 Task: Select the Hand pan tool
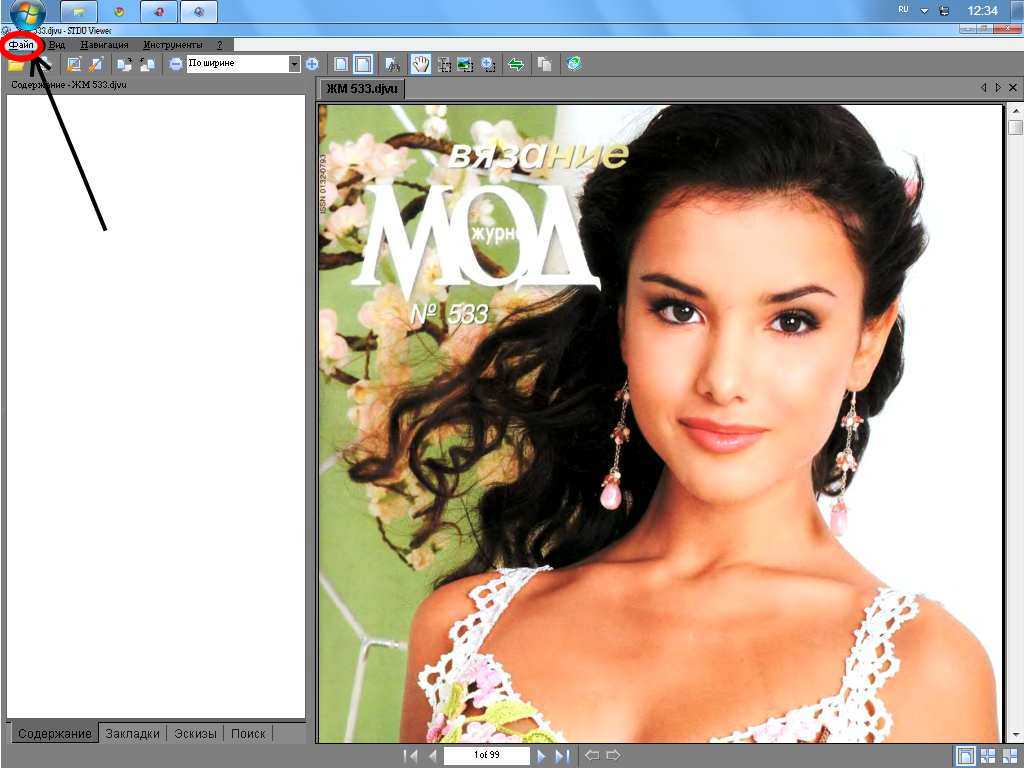click(421, 64)
